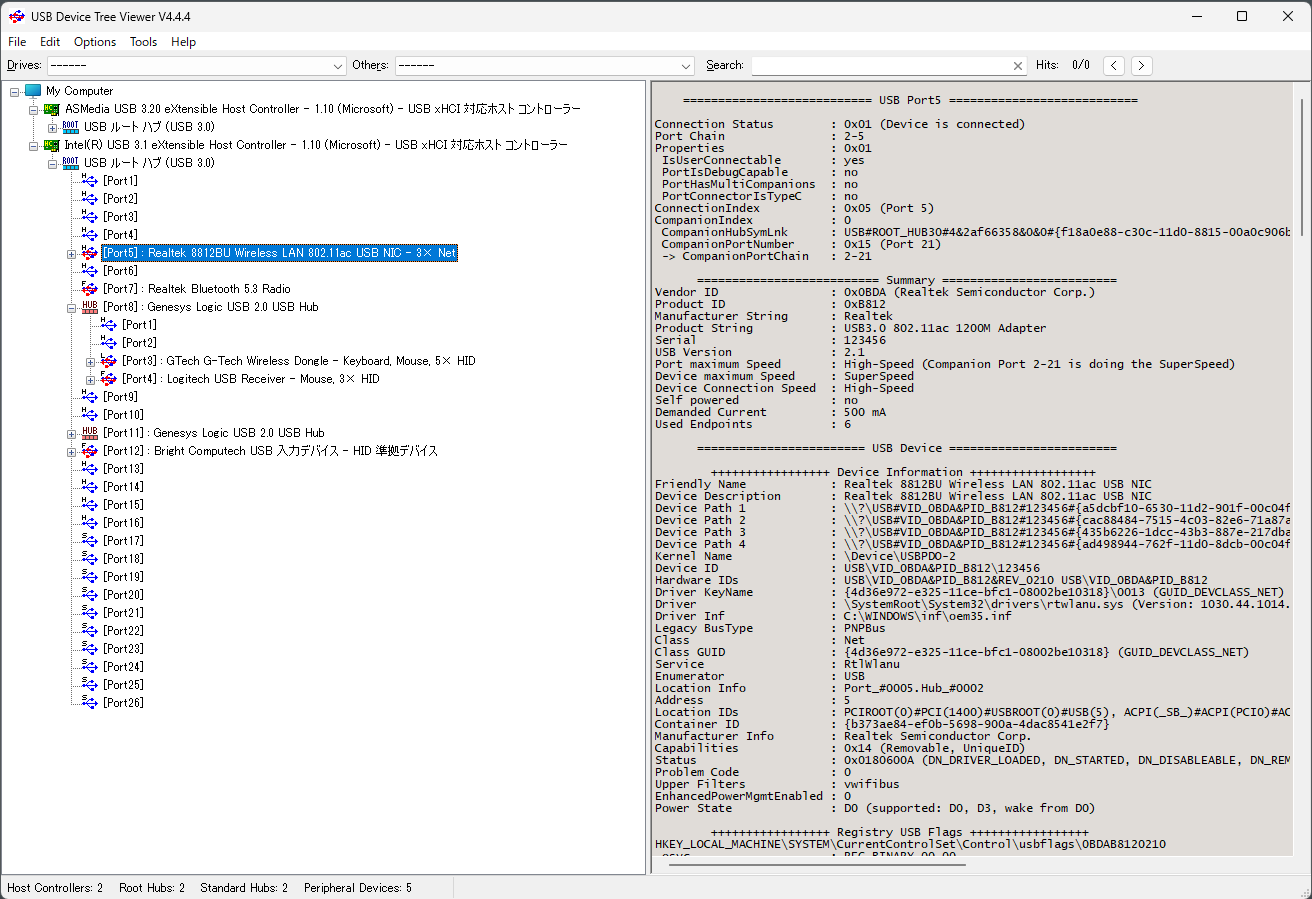Image resolution: width=1312 pixels, height=899 pixels.
Task: Click the empty Port1 icon under the Intel root hub
Action: coord(90,181)
